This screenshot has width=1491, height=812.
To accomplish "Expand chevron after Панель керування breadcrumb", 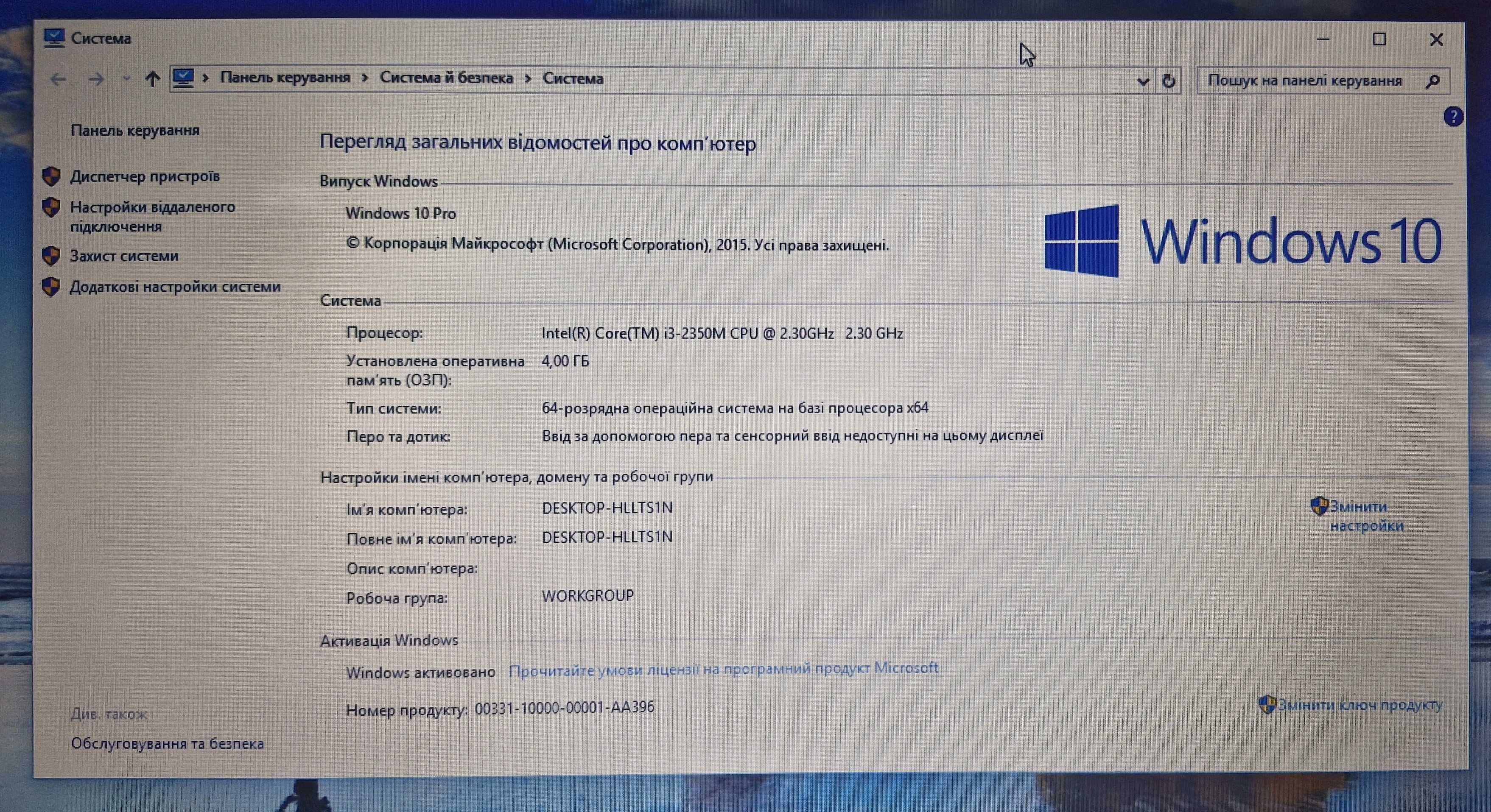I will [365, 78].
